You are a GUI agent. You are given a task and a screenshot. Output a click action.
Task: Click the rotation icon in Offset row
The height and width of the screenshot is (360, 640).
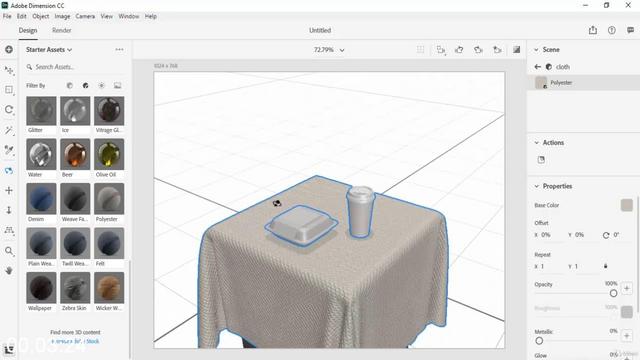pyautogui.click(x=606, y=235)
